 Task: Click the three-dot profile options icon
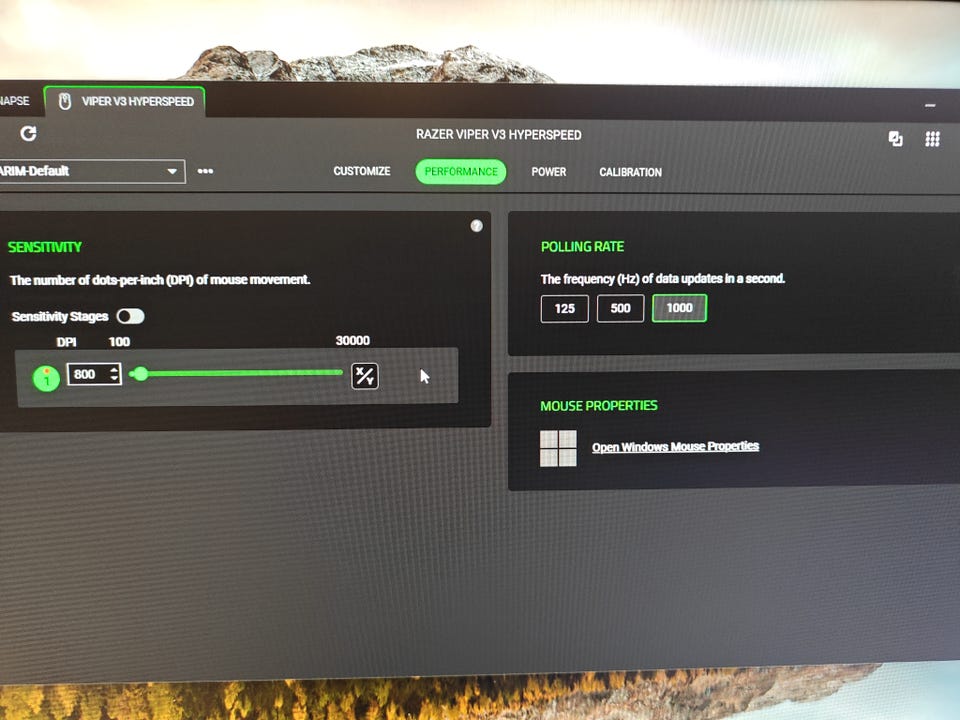tap(205, 171)
